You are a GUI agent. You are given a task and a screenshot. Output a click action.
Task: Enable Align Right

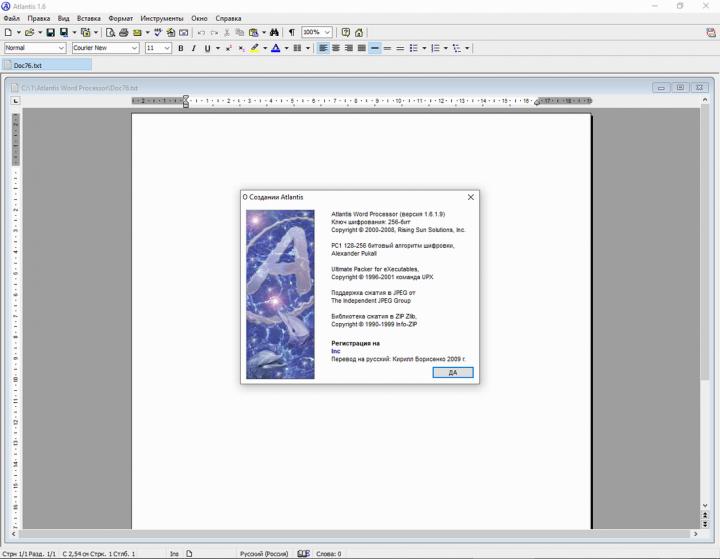(349, 48)
